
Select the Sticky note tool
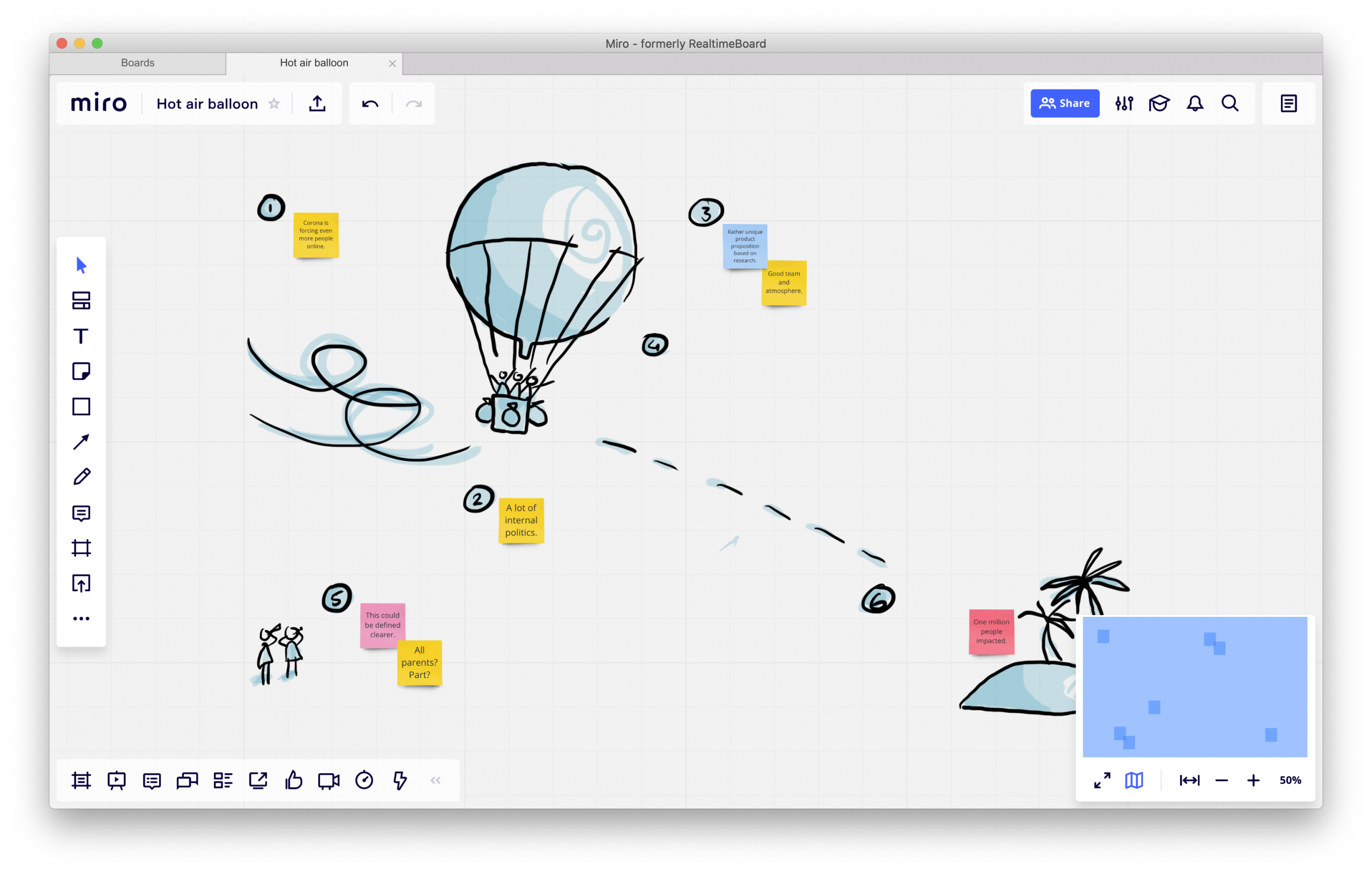[81, 371]
